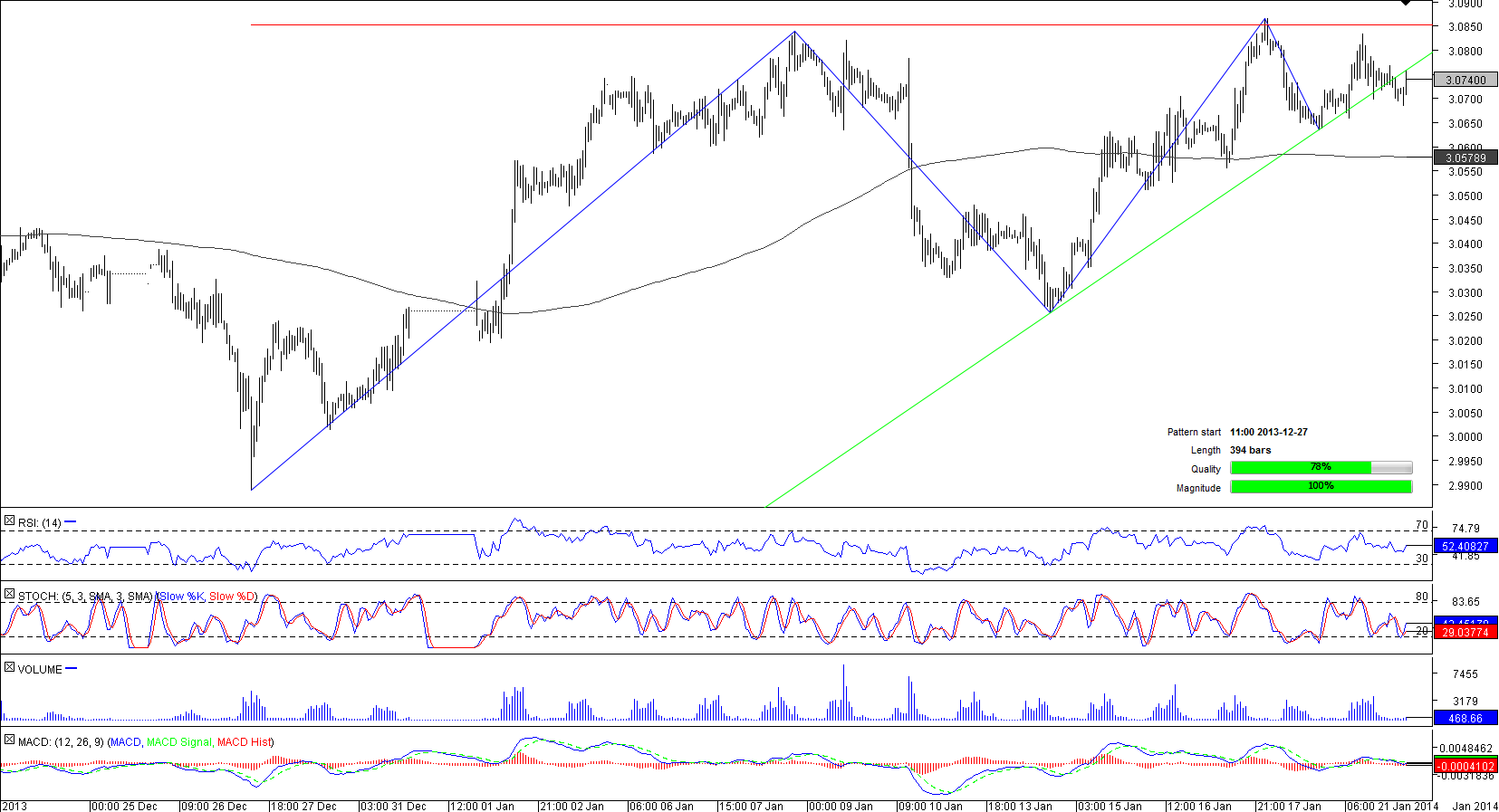Click the pattern start date 11:00 2013-12-27

[1268, 433]
